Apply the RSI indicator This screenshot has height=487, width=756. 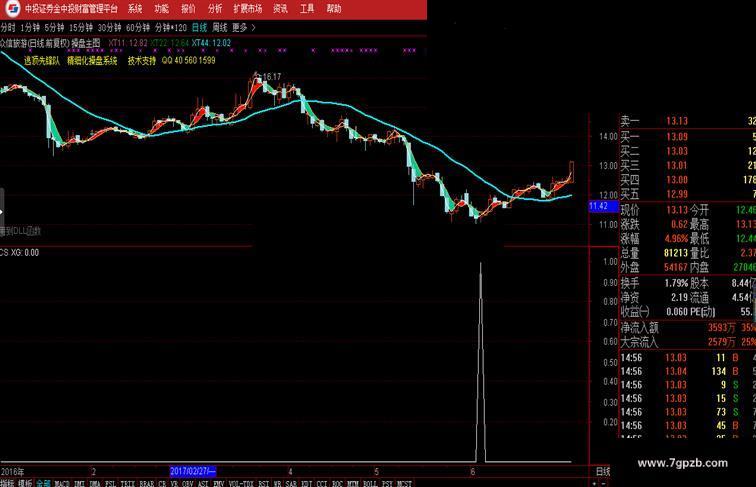point(263,483)
